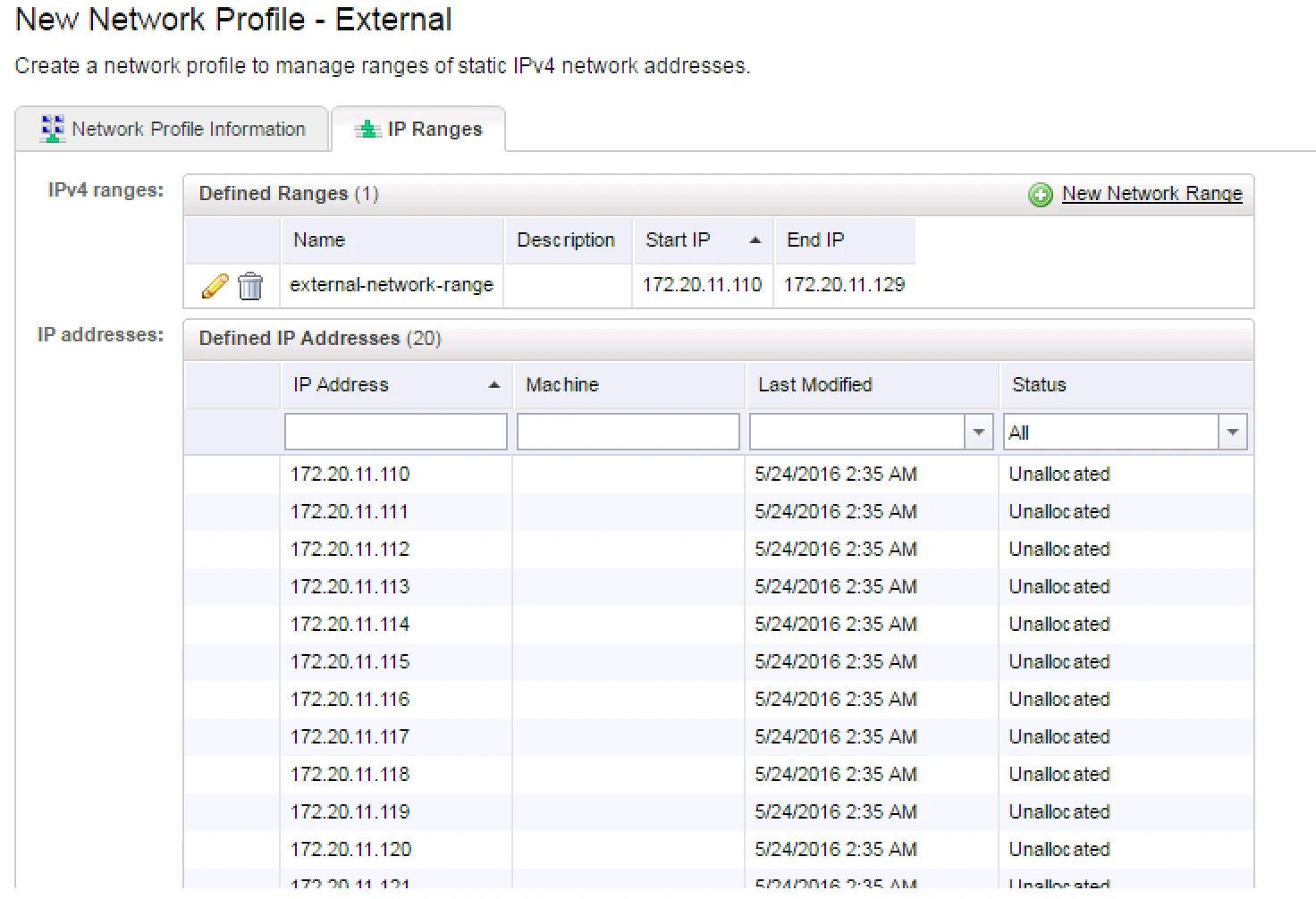Viewport: 1316px width, 899px height.
Task: Open the Last Modified filter dropdown
Action: point(979,433)
